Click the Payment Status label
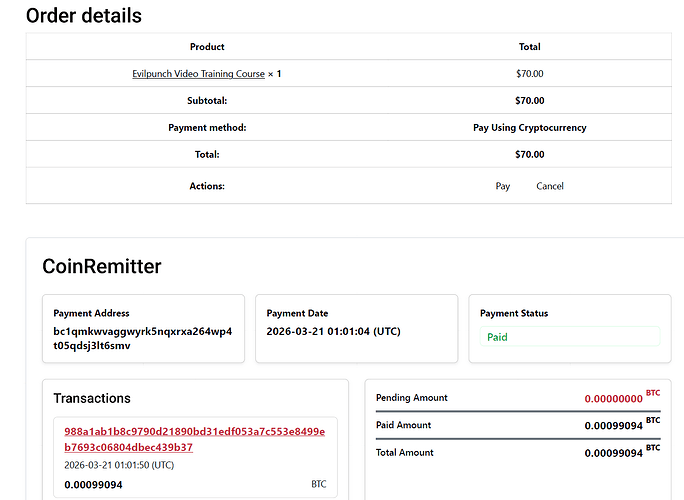 pyautogui.click(x=514, y=313)
